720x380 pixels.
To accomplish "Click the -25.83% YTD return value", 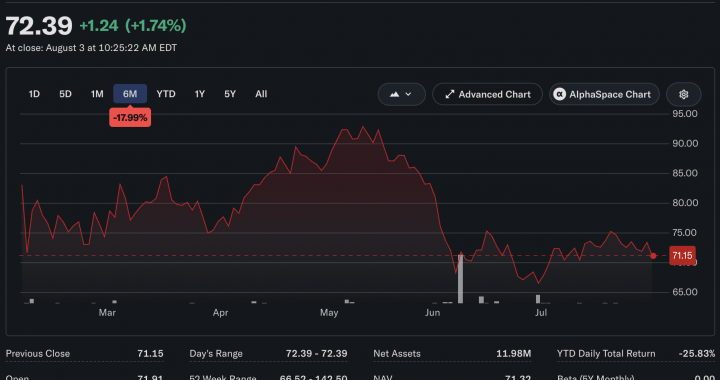I will coord(697,354).
